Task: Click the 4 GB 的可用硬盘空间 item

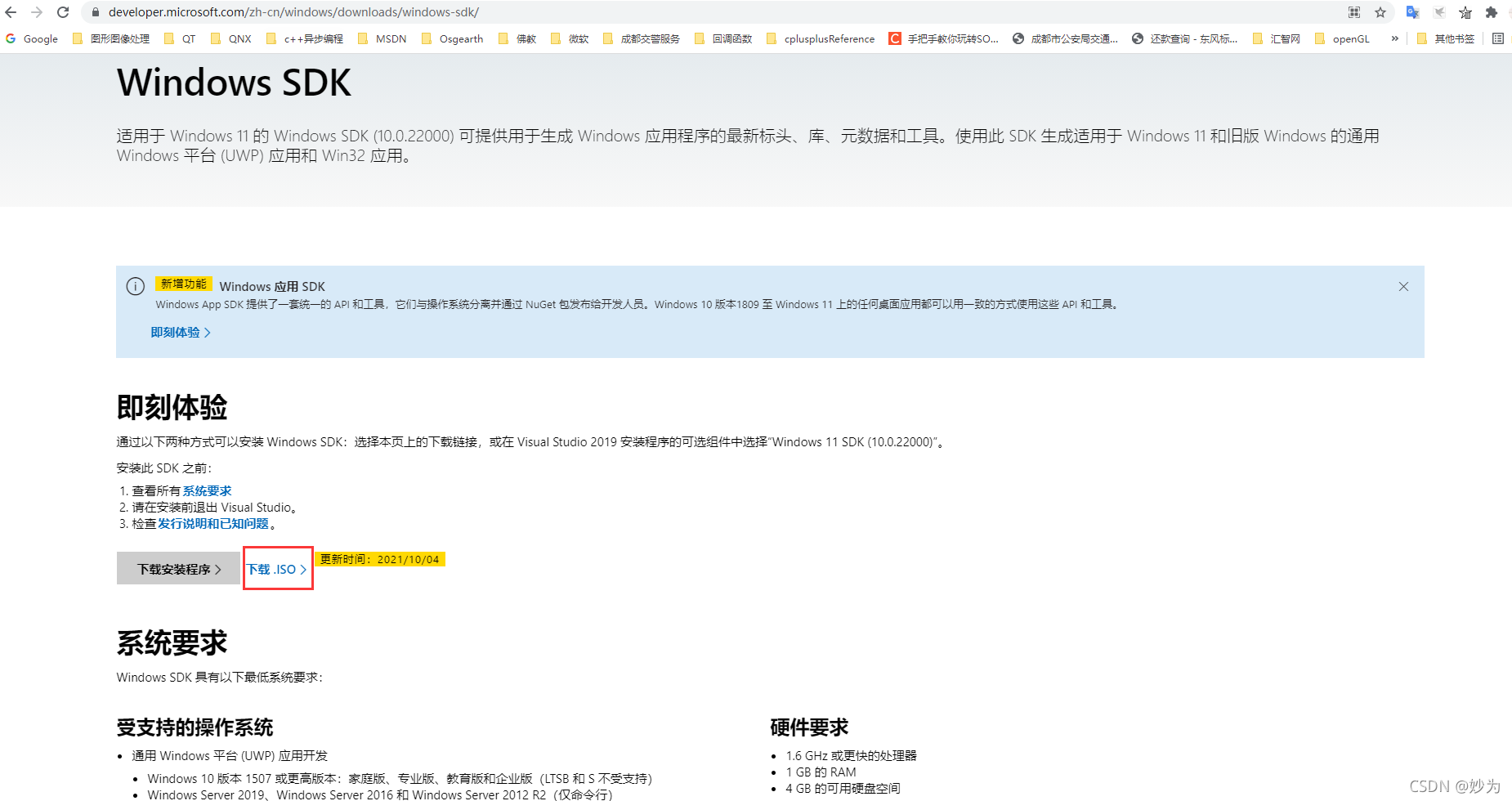Action: [843, 789]
